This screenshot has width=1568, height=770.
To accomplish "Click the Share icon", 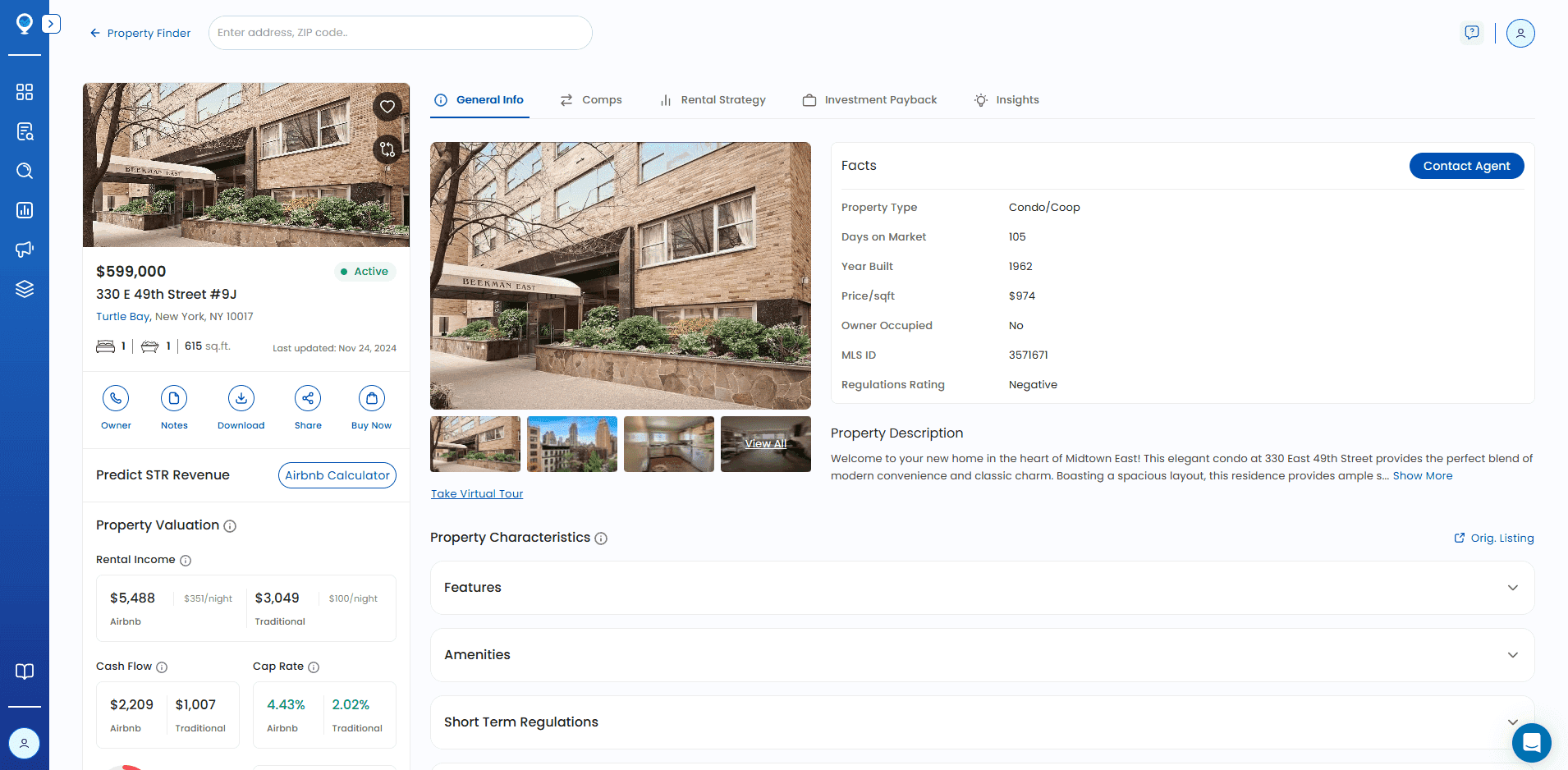I will point(308,398).
